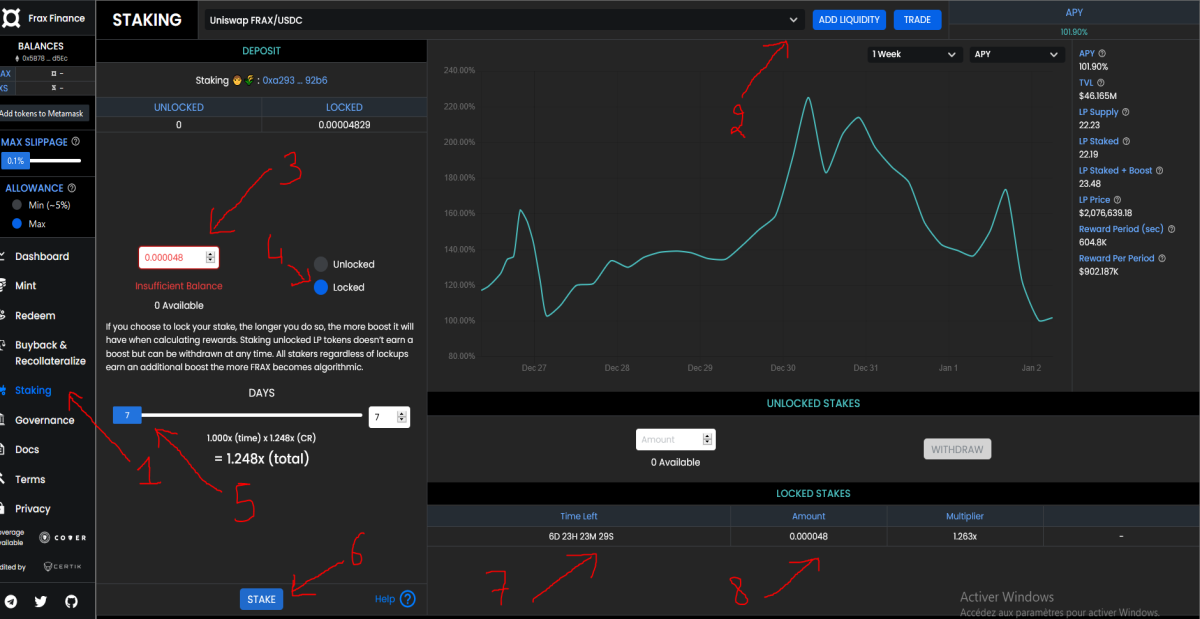The width and height of the screenshot is (1200, 619).
Task: Select the Min (~5%) allowance option
Action: (x=16, y=205)
